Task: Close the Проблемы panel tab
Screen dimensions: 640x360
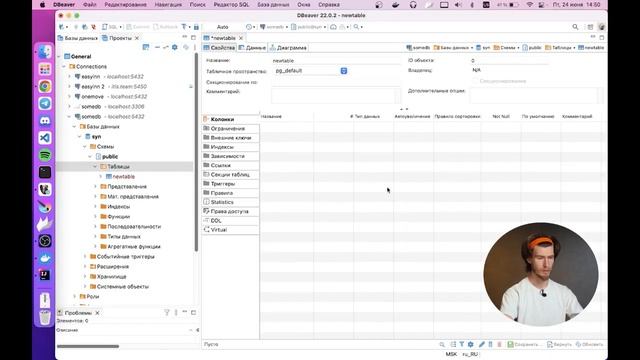Action: click(x=97, y=313)
